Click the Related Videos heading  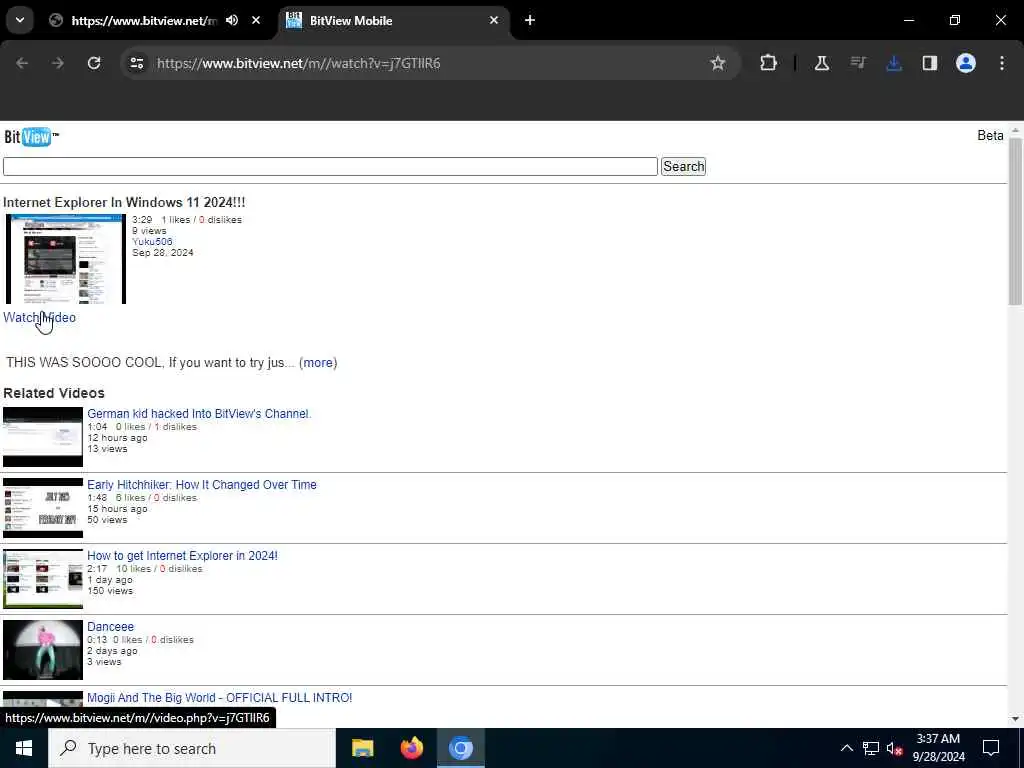[54, 393]
